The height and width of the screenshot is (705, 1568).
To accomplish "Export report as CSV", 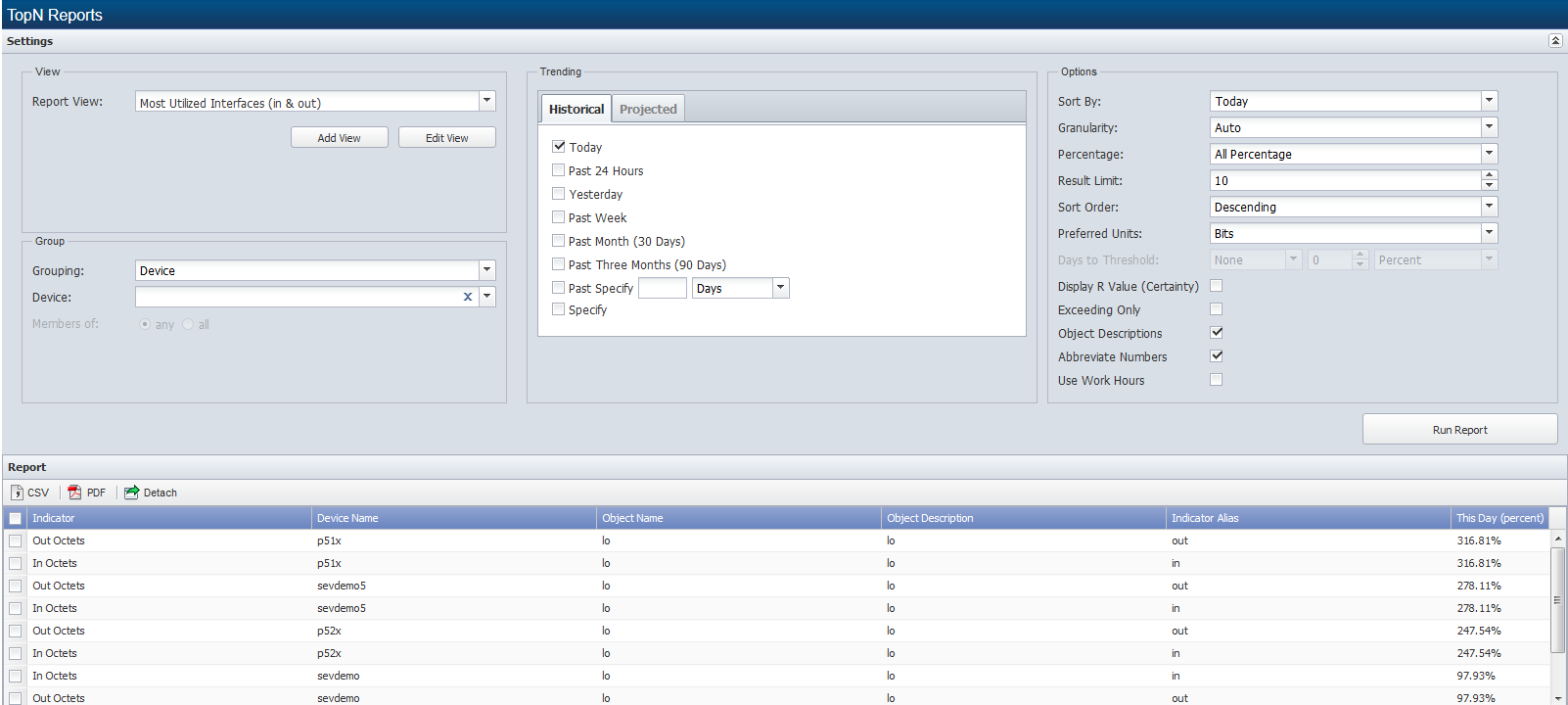I will coord(29,493).
